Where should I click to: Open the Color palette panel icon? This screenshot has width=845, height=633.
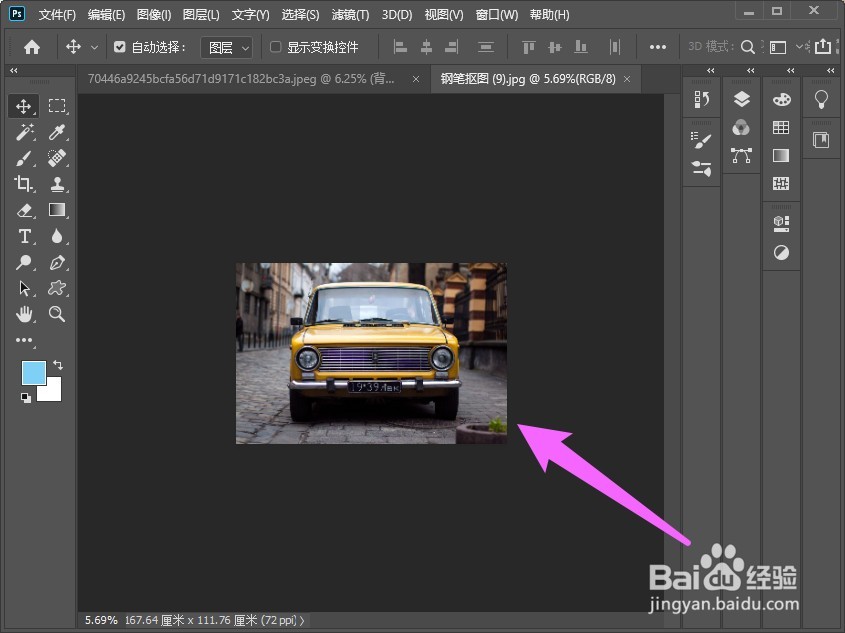point(781,99)
